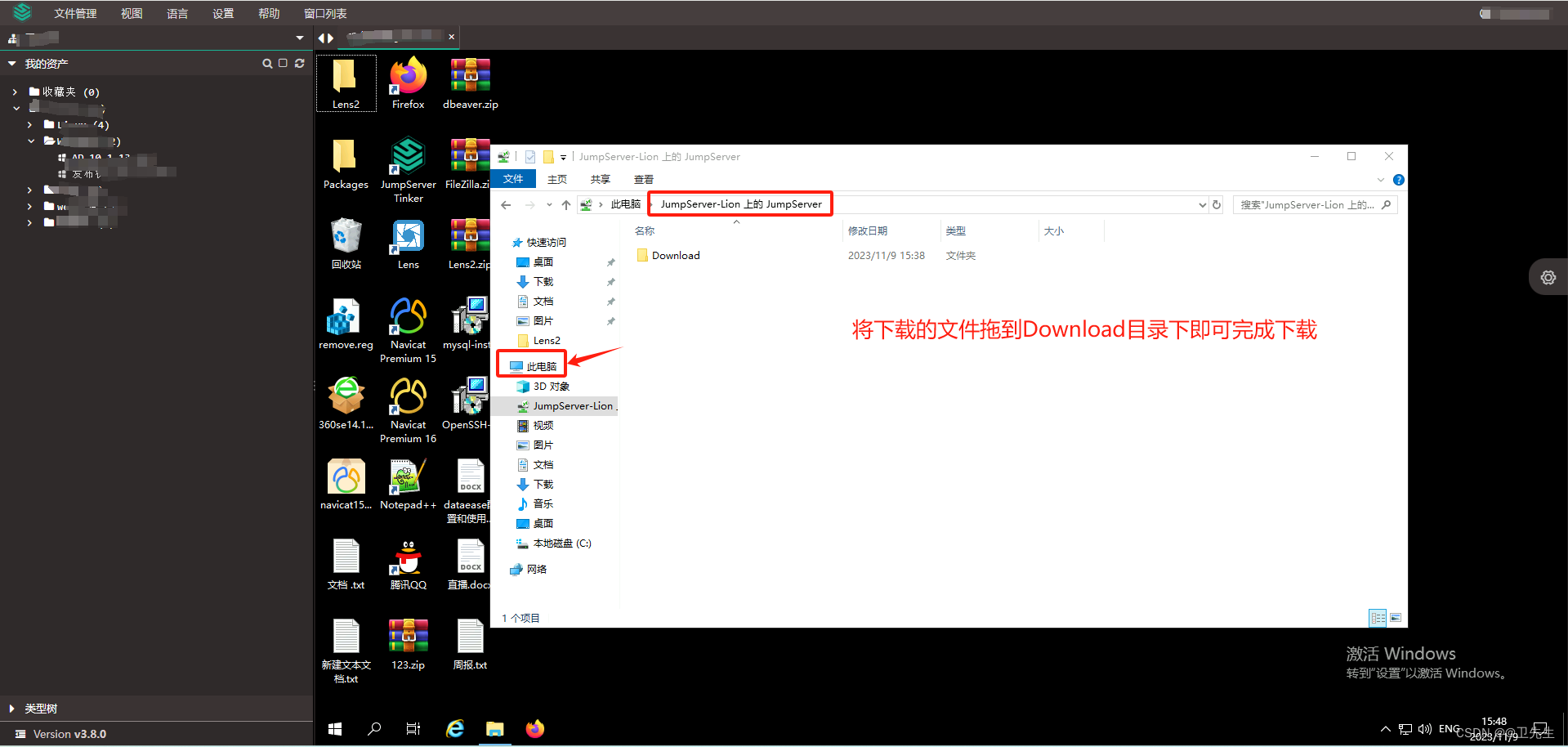Screen dimensions: 1568x747
Task: Open 腾讯QQ from the desktop
Action: click(x=407, y=558)
